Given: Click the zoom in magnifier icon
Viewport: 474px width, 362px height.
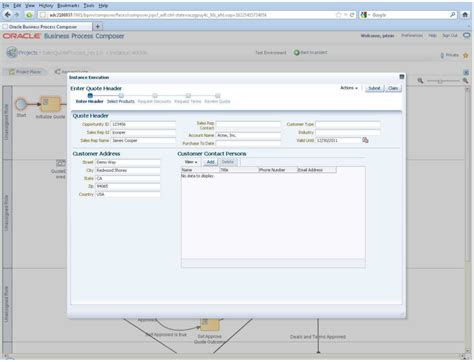Looking at the screenshot, I should (x=465, y=81).
